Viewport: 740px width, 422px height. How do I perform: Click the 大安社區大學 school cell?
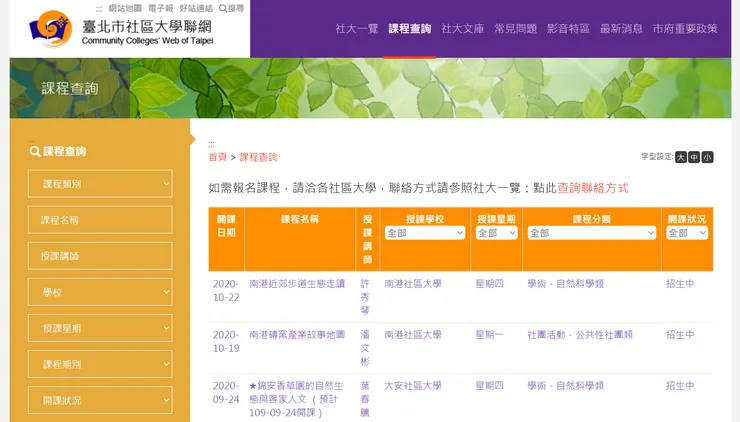coord(413,386)
